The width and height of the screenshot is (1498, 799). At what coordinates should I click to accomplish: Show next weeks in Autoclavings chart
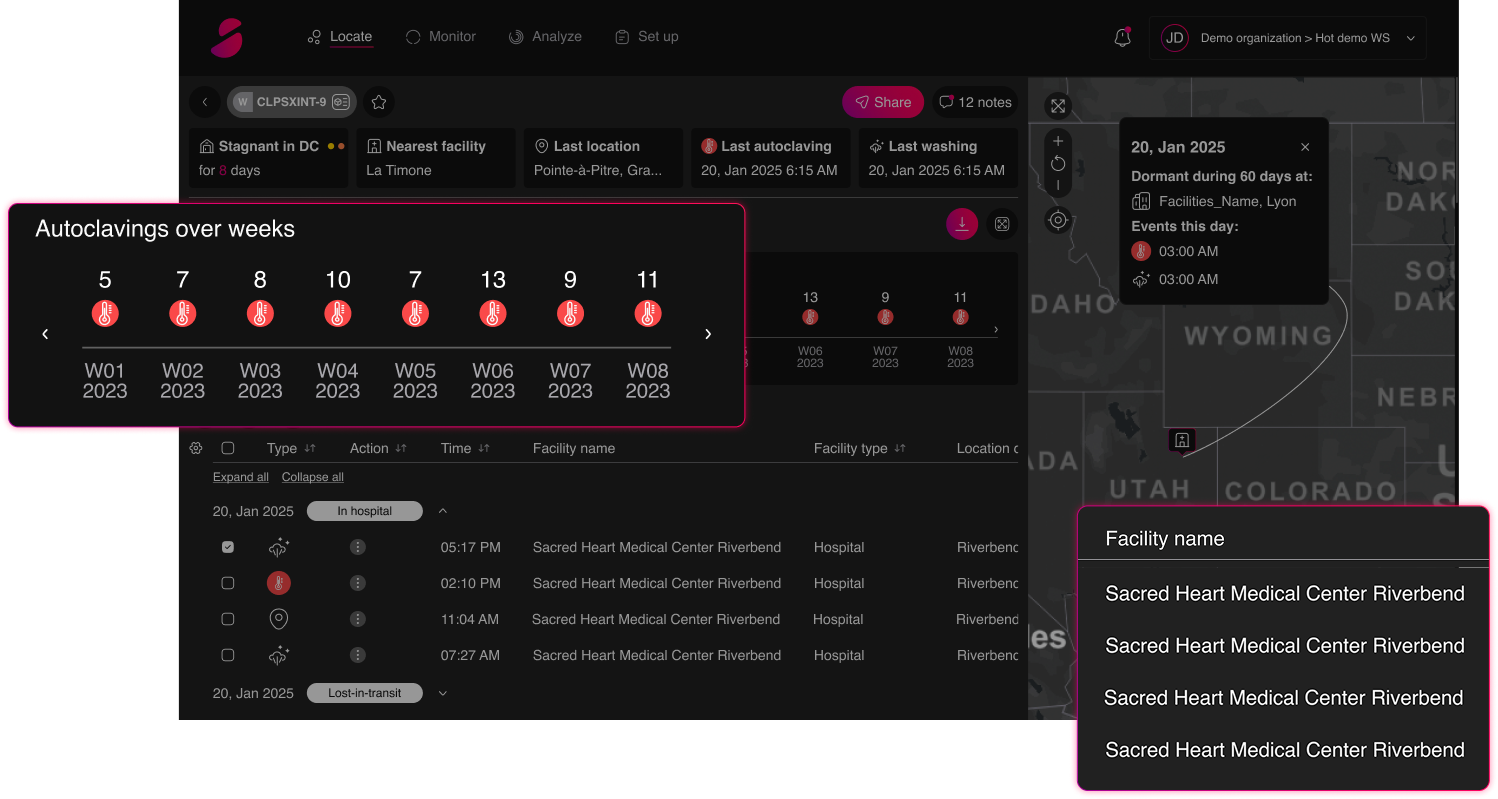tap(708, 334)
